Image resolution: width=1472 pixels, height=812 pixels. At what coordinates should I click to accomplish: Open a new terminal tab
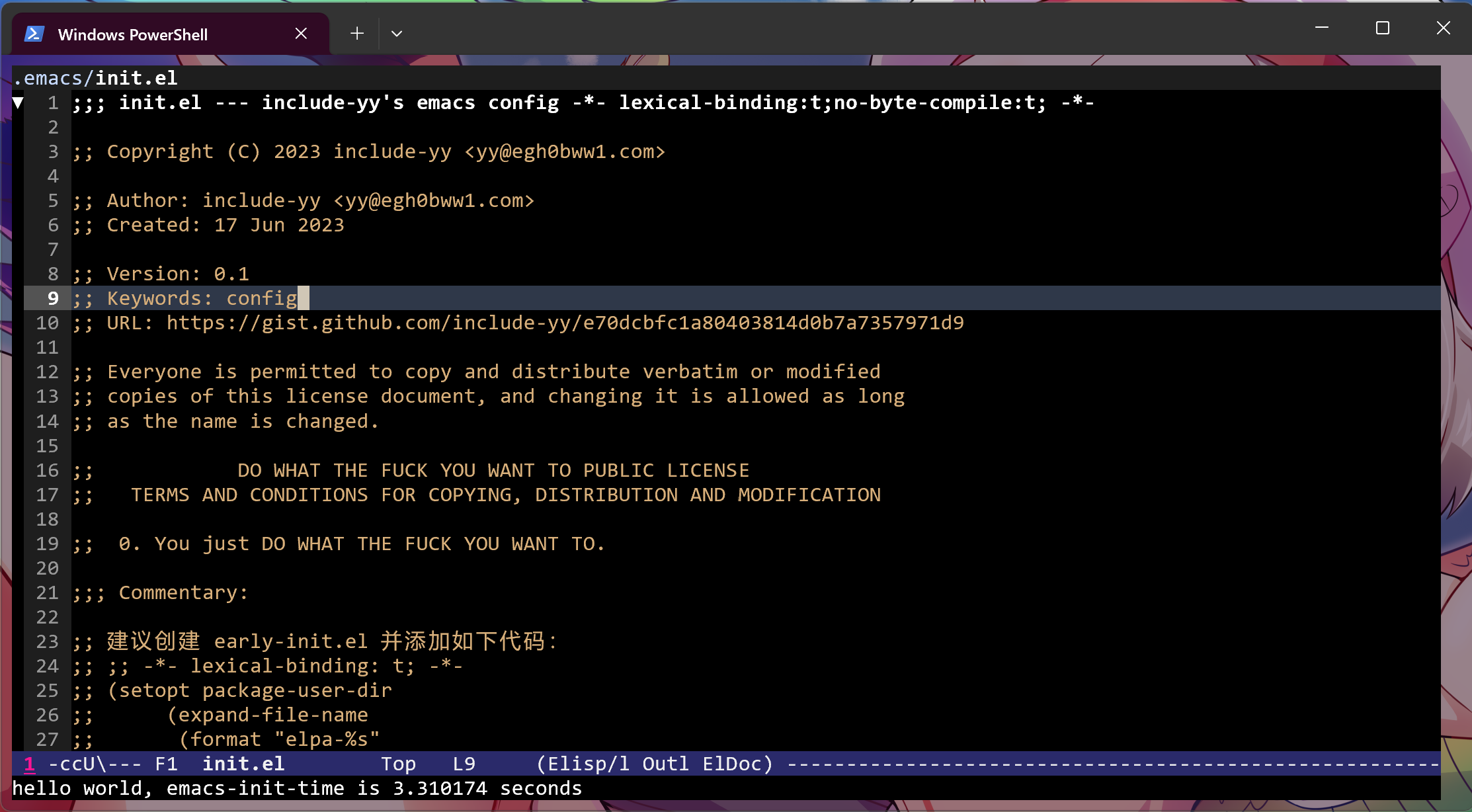pos(357,33)
